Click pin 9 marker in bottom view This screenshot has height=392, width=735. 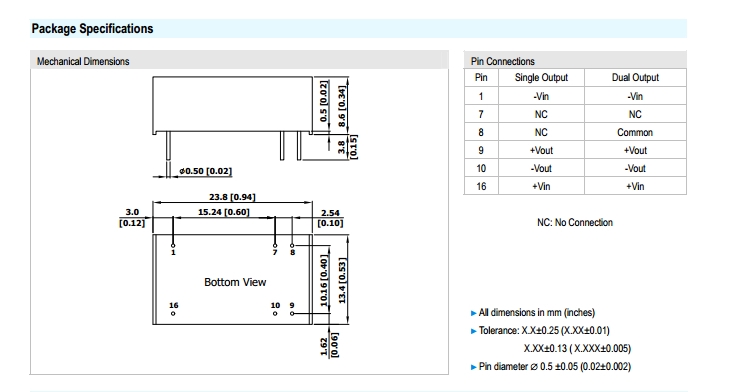click(x=292, y=313)
